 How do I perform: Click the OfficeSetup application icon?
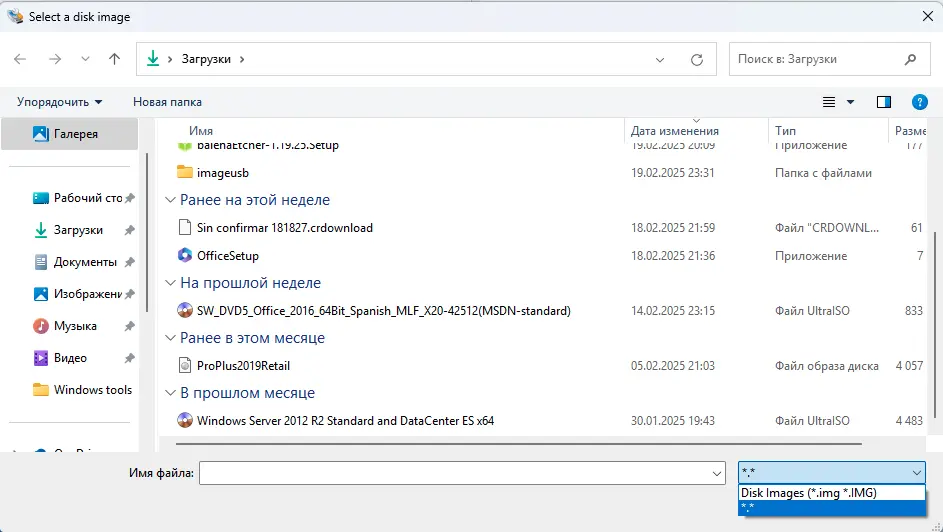click(185, 255)
